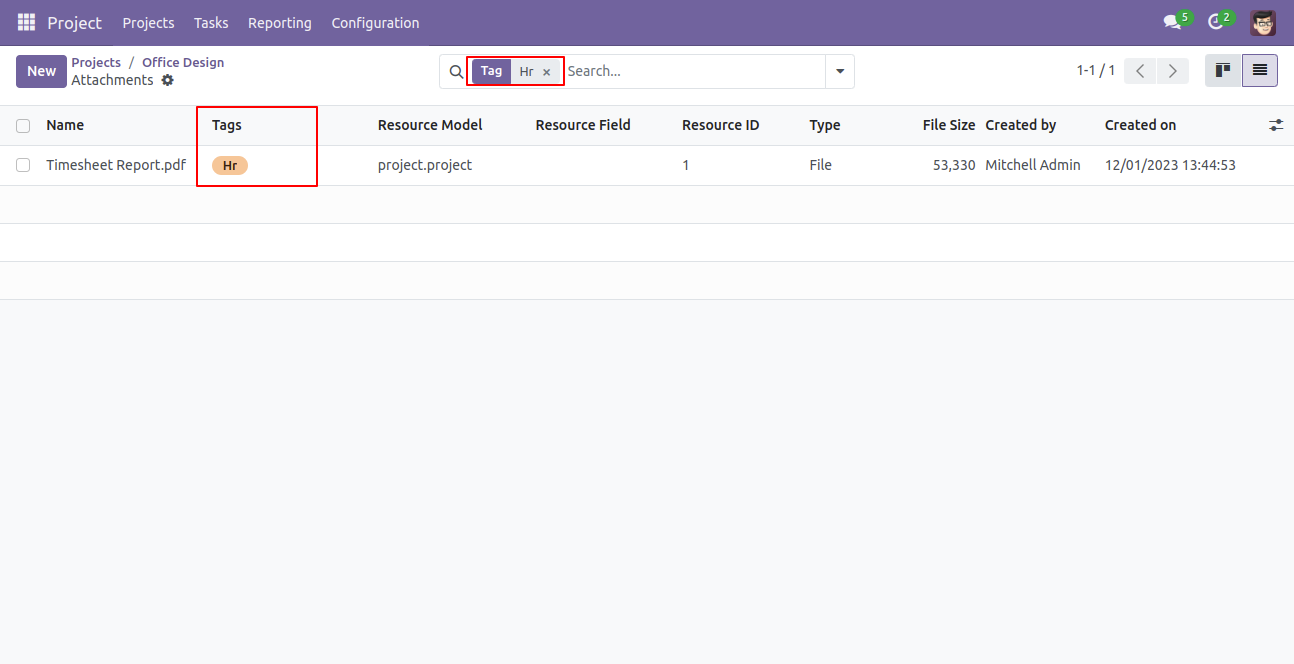Switch to list view
The image size is (1294, 664).
point(1260,71)
